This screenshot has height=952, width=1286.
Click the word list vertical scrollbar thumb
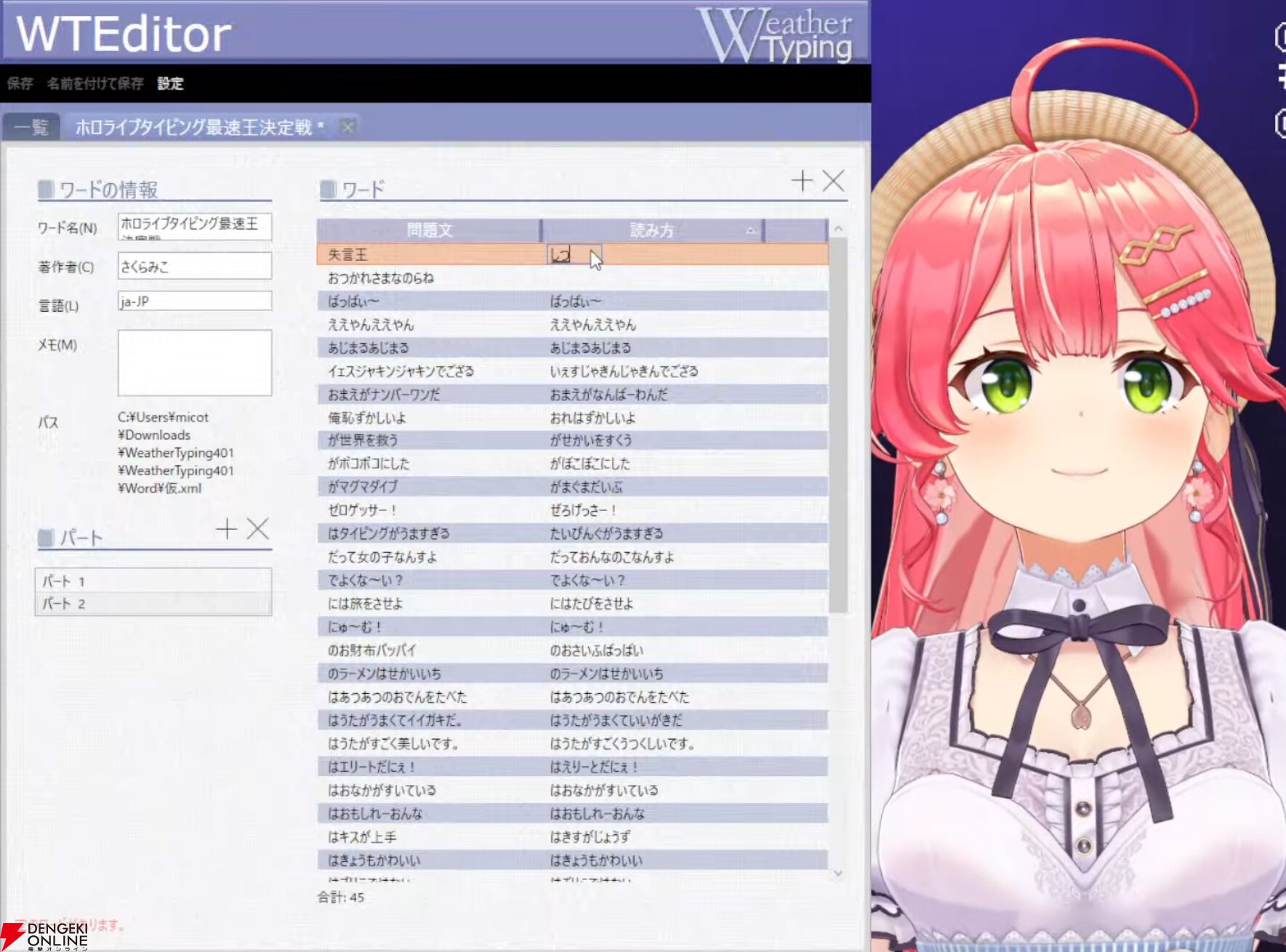click(838, 425)
